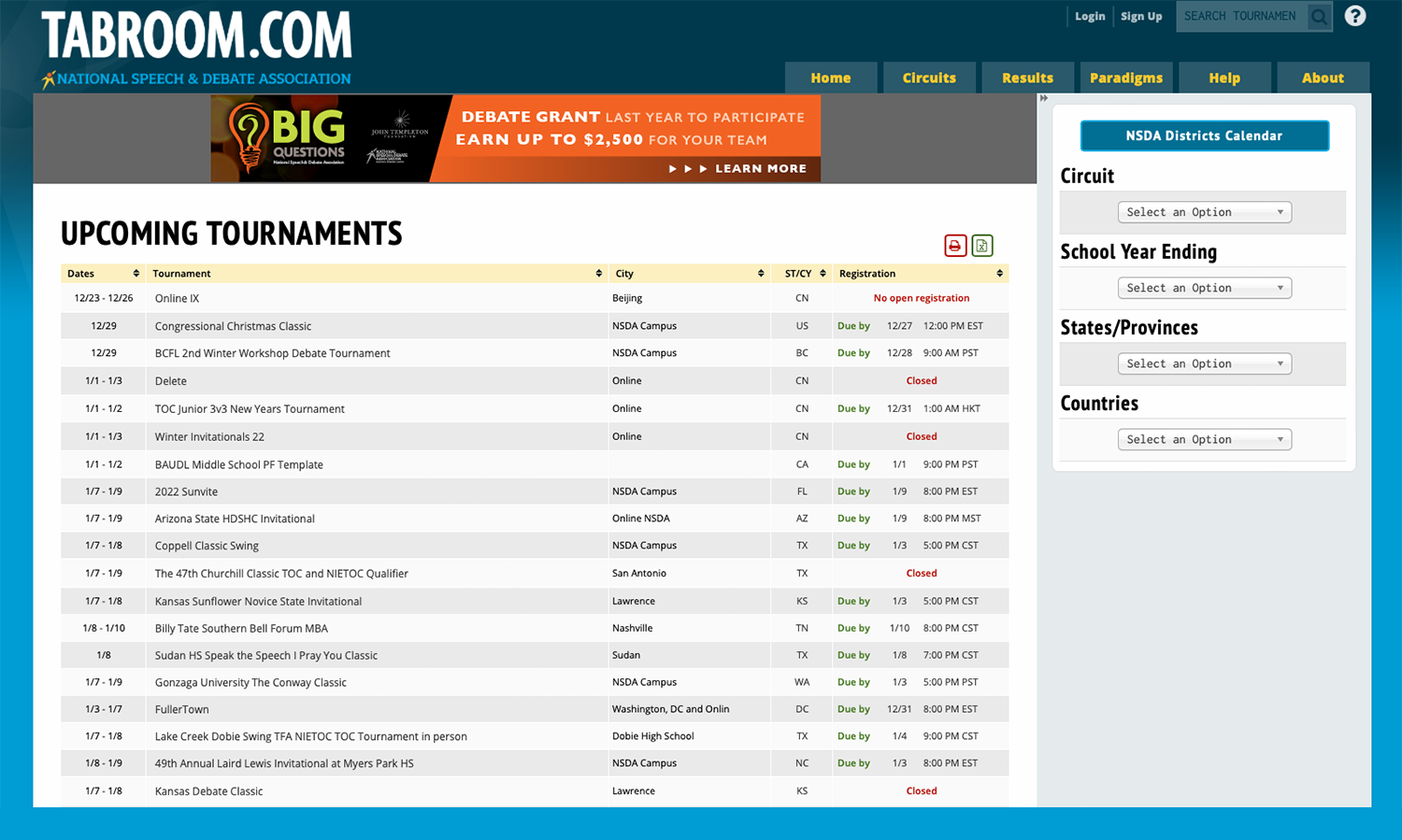
Task: Click the search magnifier icon
Action: 1319,17
